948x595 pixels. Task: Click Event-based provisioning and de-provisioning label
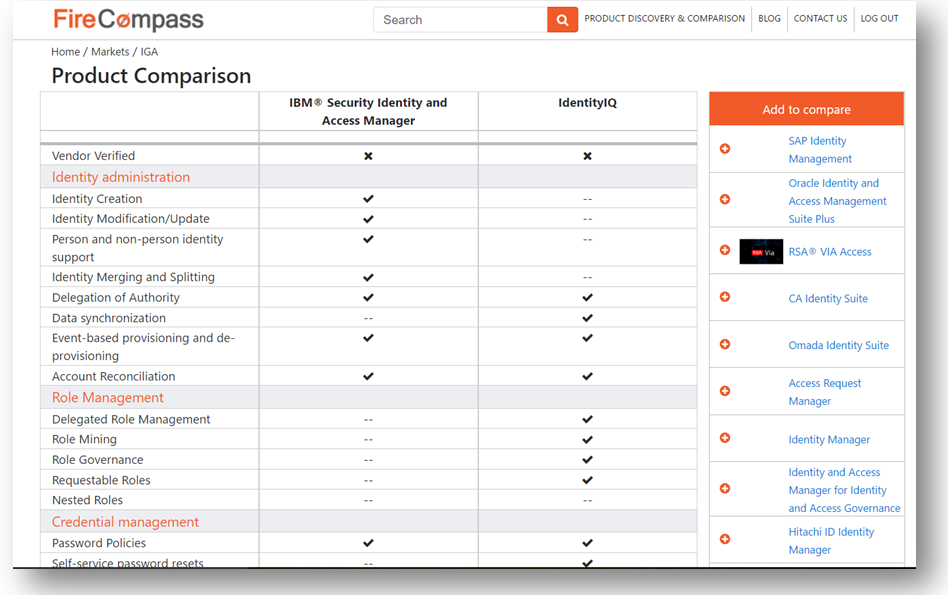[x=143, y=346]
